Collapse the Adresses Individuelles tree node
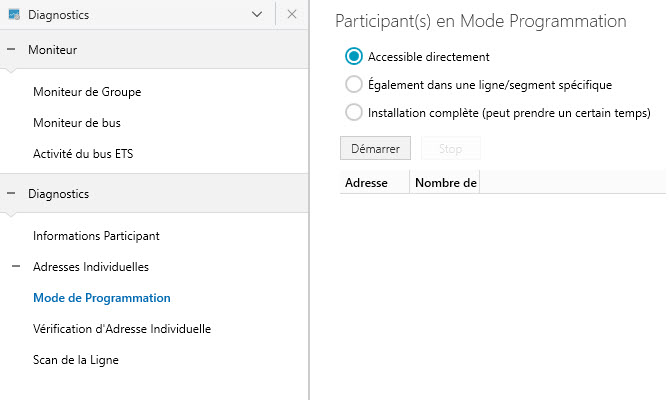Viewport: 670px width, 400px height. pyautogui.click(x=16, y=267)
